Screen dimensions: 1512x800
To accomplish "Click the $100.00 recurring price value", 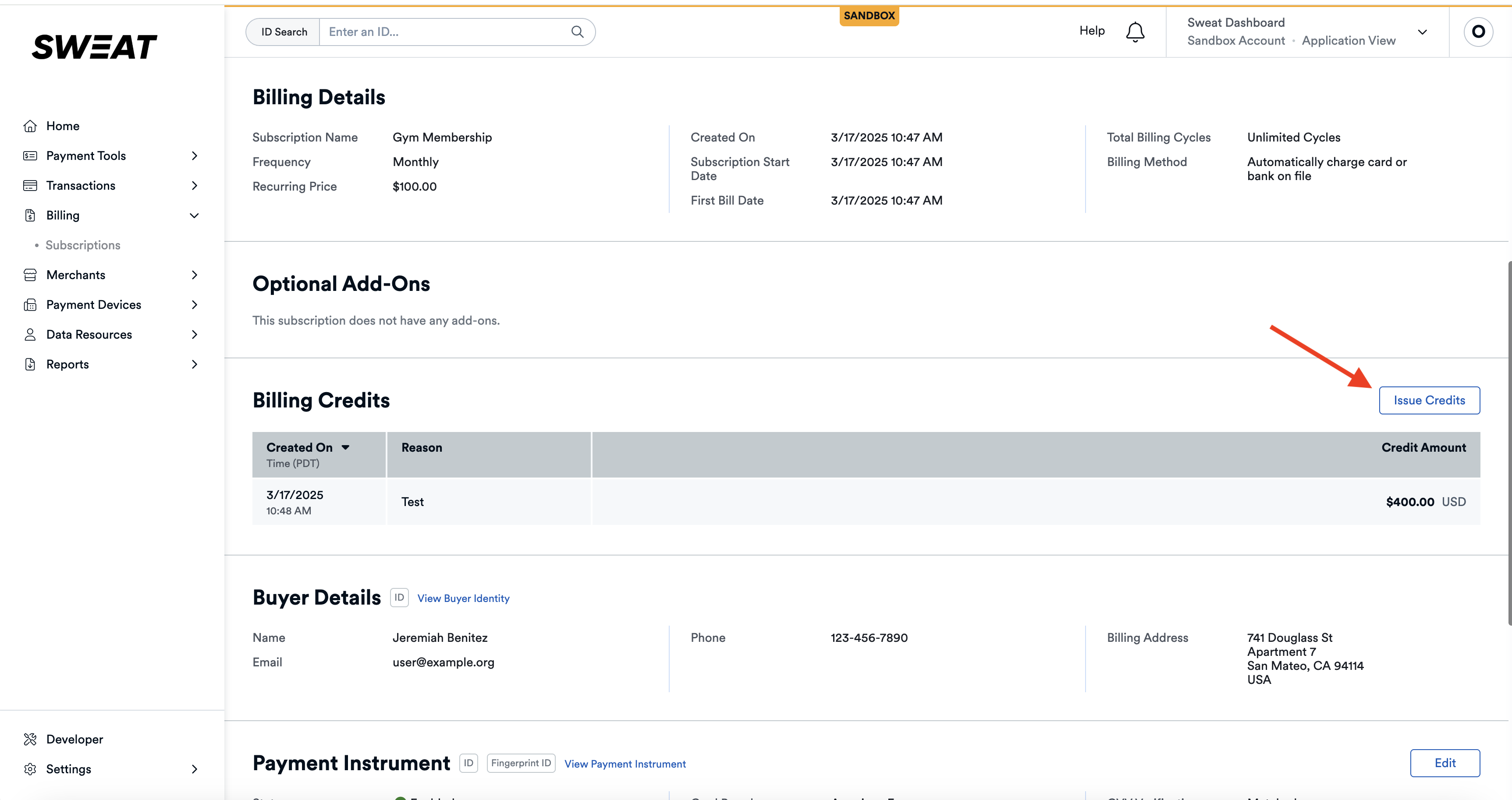I will click(415, 187).
